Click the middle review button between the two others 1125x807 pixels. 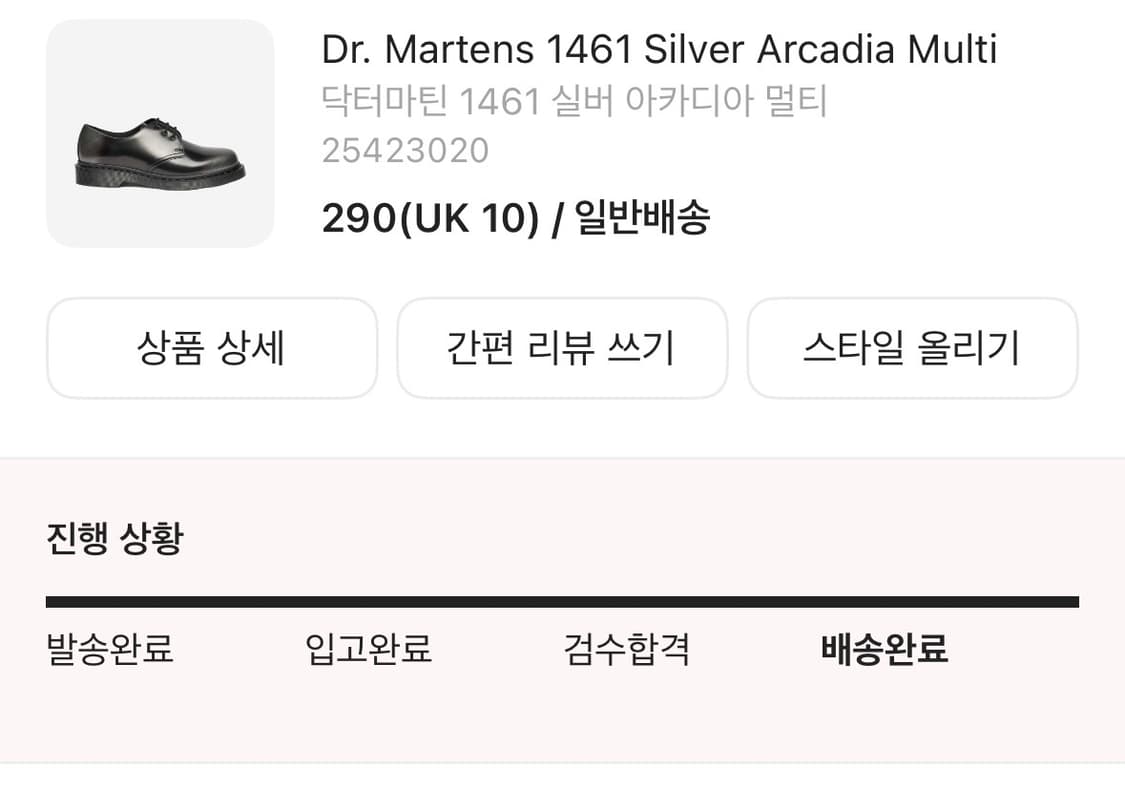pyautogui.click(x=562, y=348)
